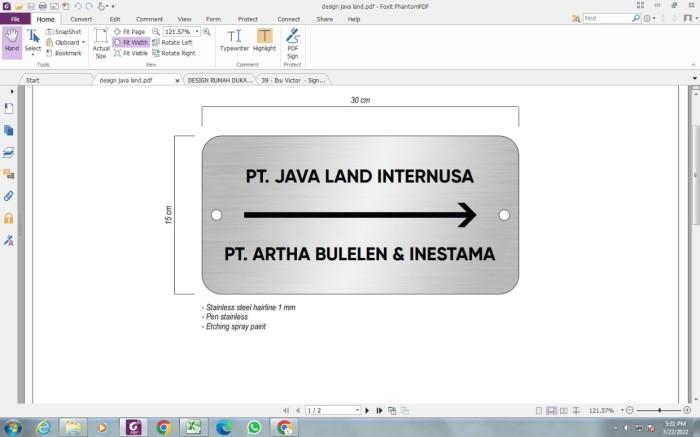The image size is (700, 437).
Task: Choose Fit Visible view
Action: click(130, 53)
